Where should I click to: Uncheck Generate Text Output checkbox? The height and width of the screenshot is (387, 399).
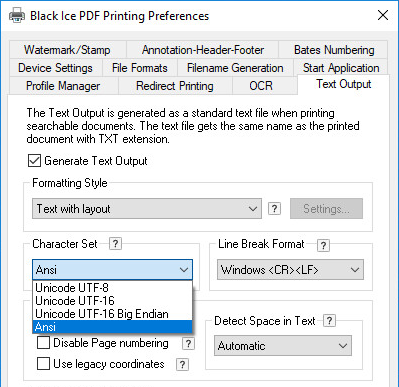(34, 161)
